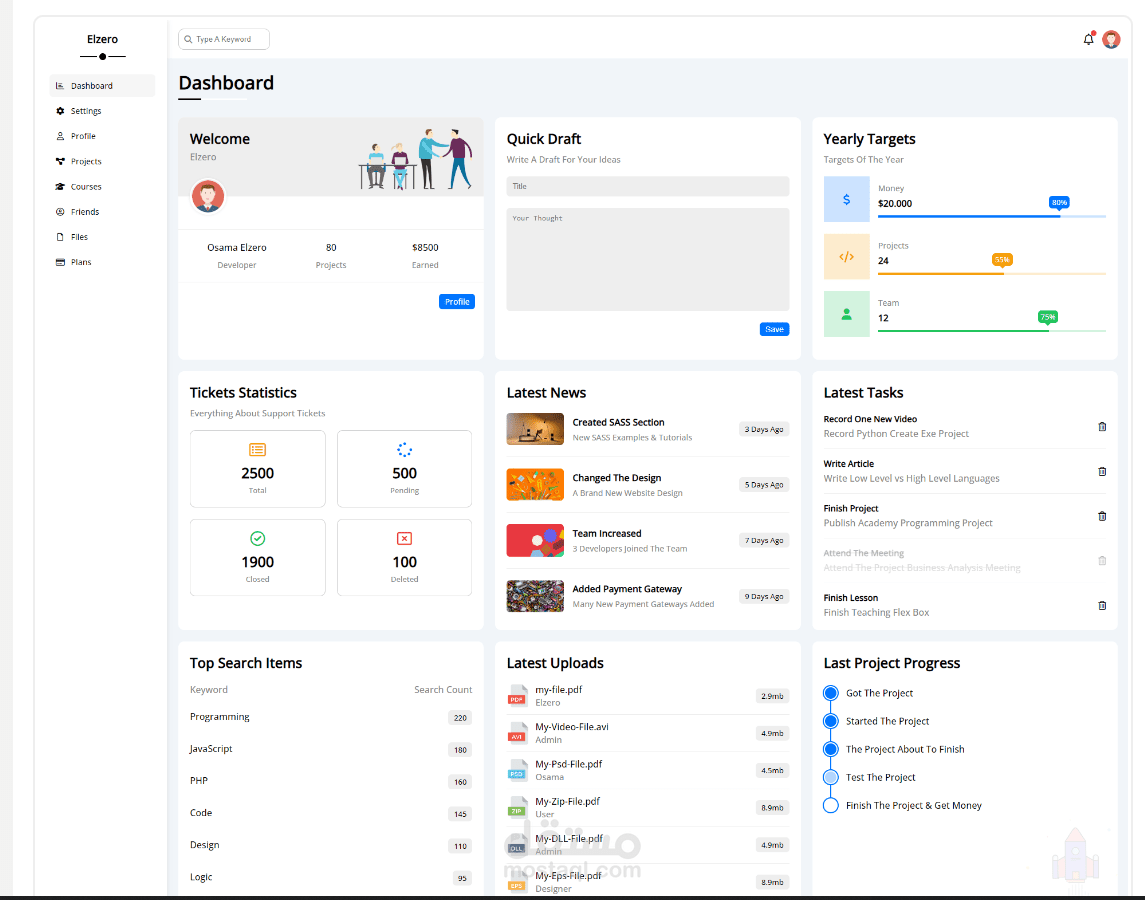Save the quick draft
This screenshot has height=900, width=1145.
click(x=774, y=329)
